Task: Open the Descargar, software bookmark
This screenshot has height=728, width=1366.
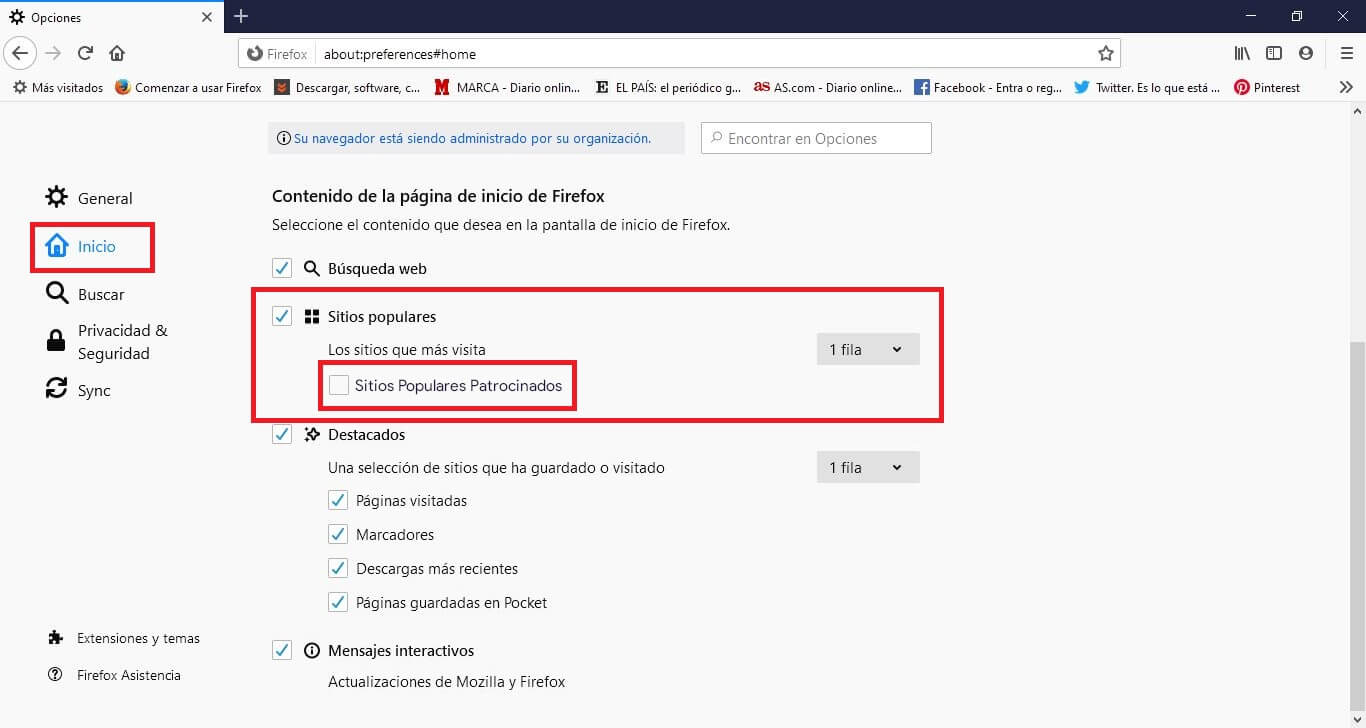Action: click(347, 87)
